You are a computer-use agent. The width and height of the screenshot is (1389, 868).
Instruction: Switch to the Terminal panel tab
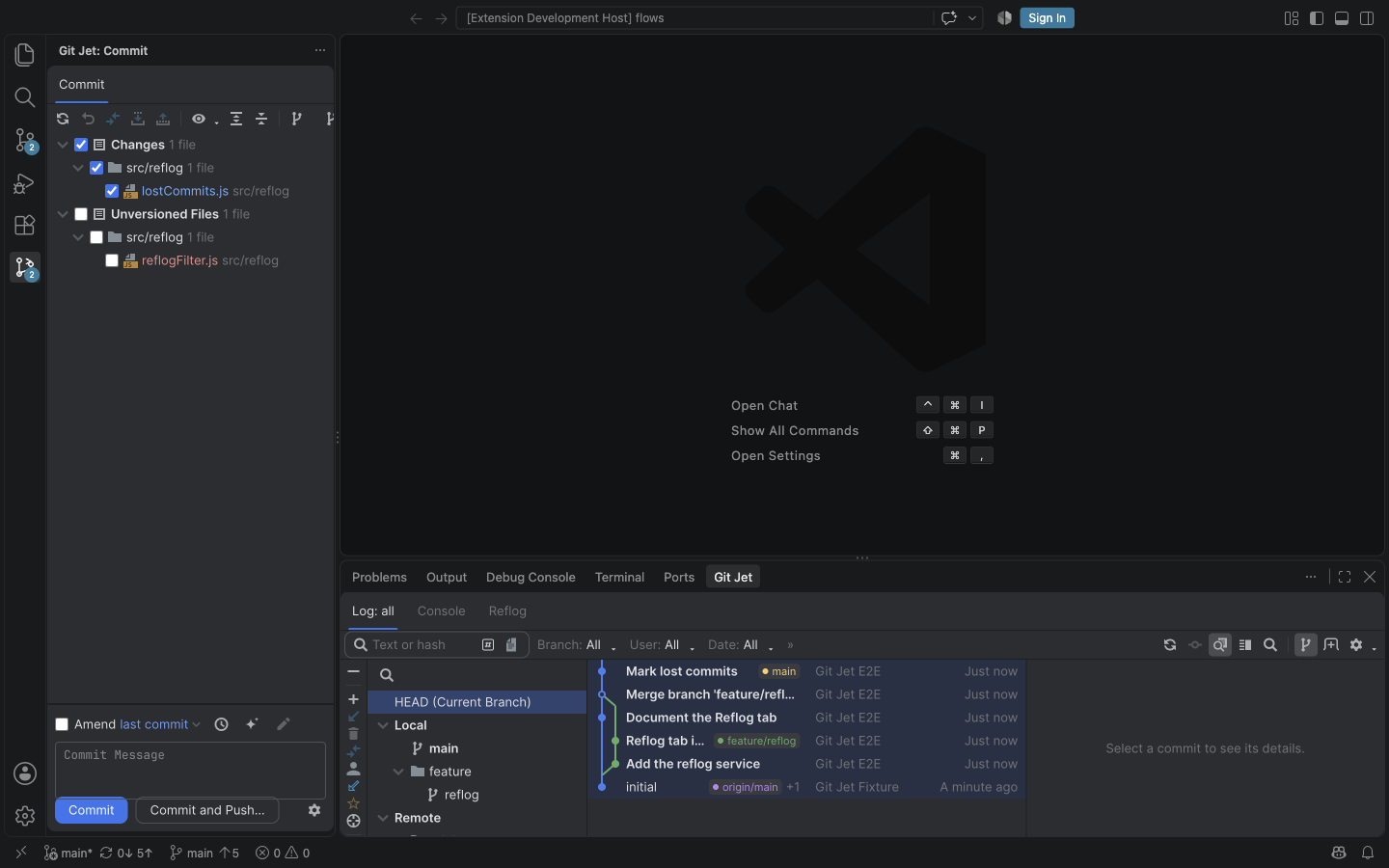pos(619,577)
